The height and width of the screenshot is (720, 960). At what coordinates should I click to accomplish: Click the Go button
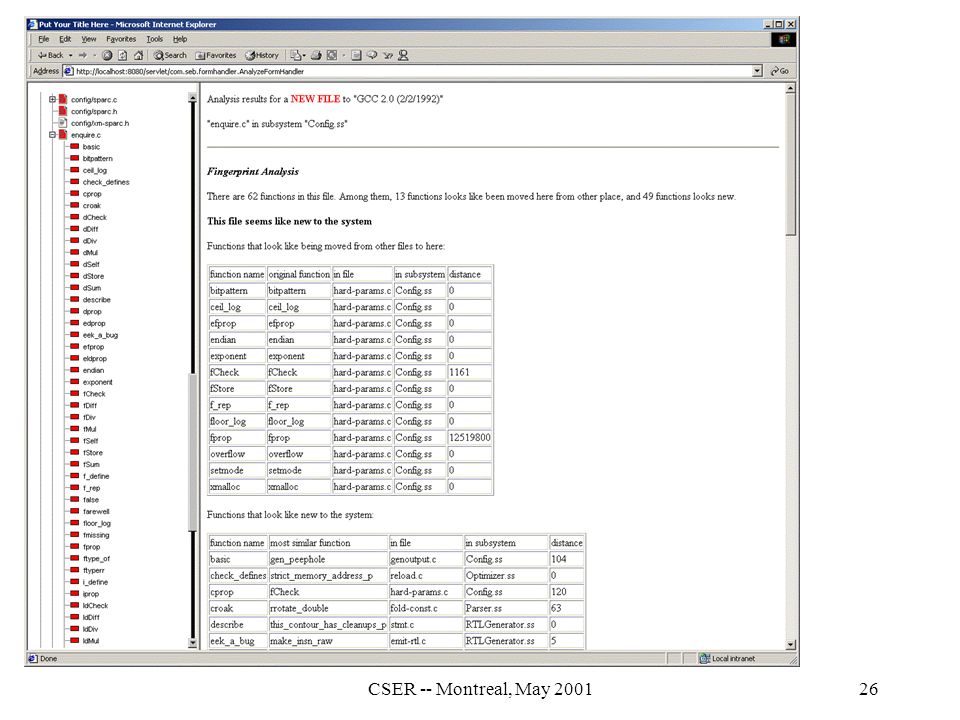[x=780, y=72]
